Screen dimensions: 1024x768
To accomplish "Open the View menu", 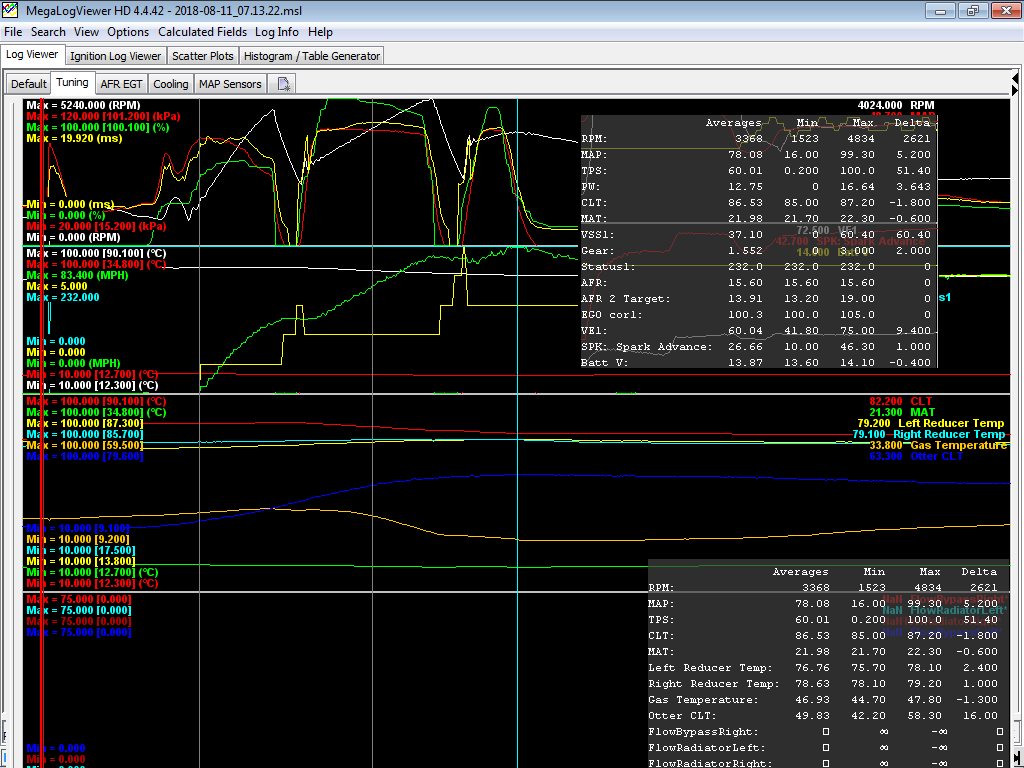I will click(86, 32).
